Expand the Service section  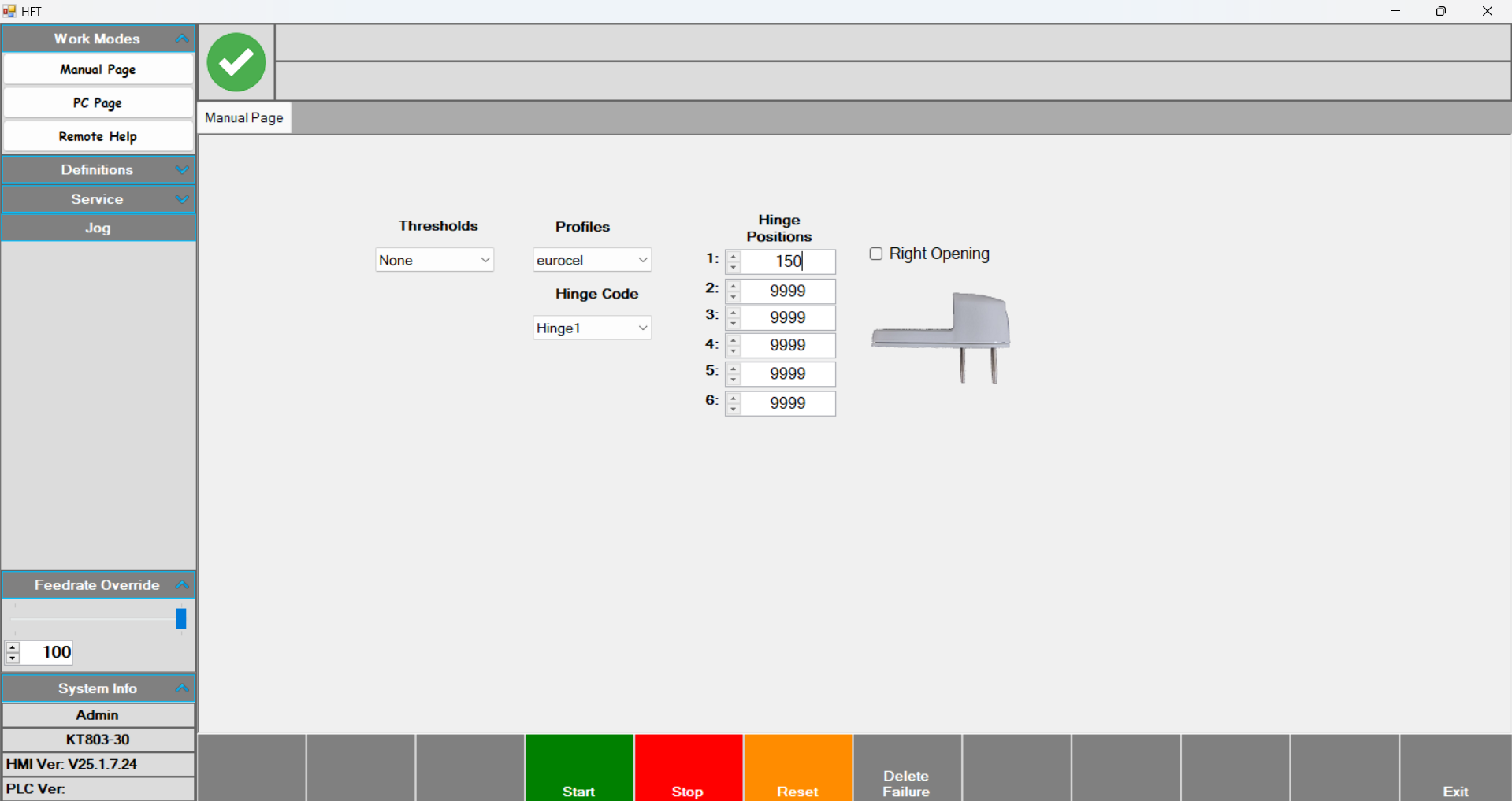(x=182, y=199)
